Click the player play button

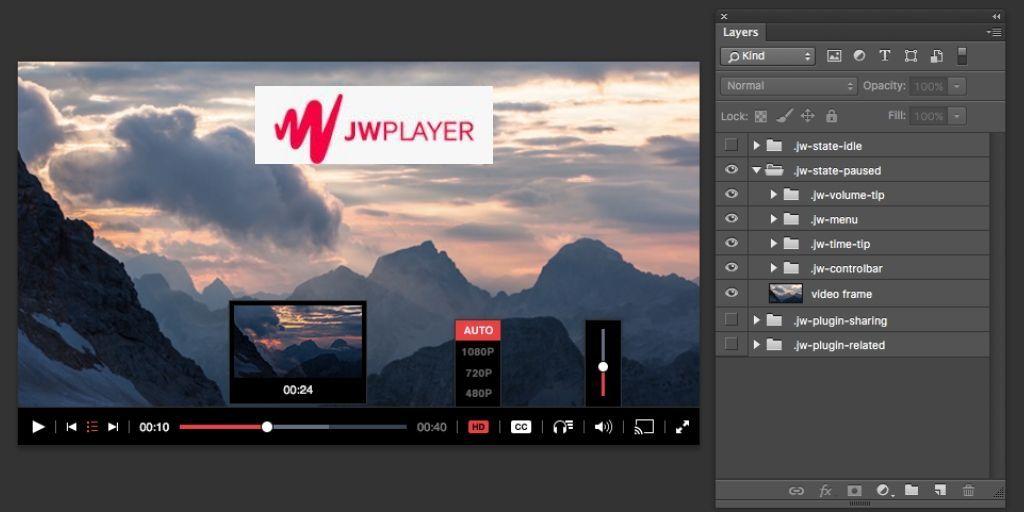pyautogui.click(x=39, y=427)
